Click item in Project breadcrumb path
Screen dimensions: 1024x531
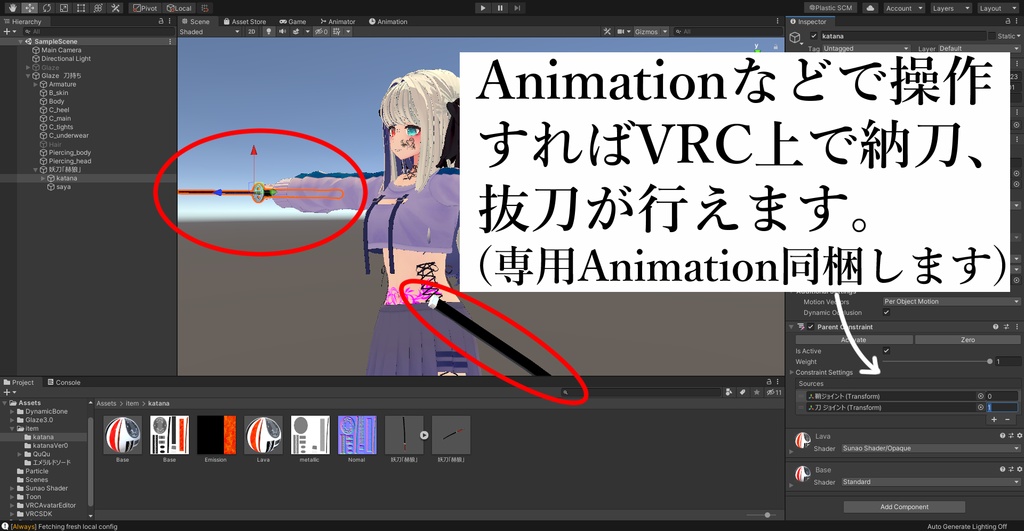(133, 404)
